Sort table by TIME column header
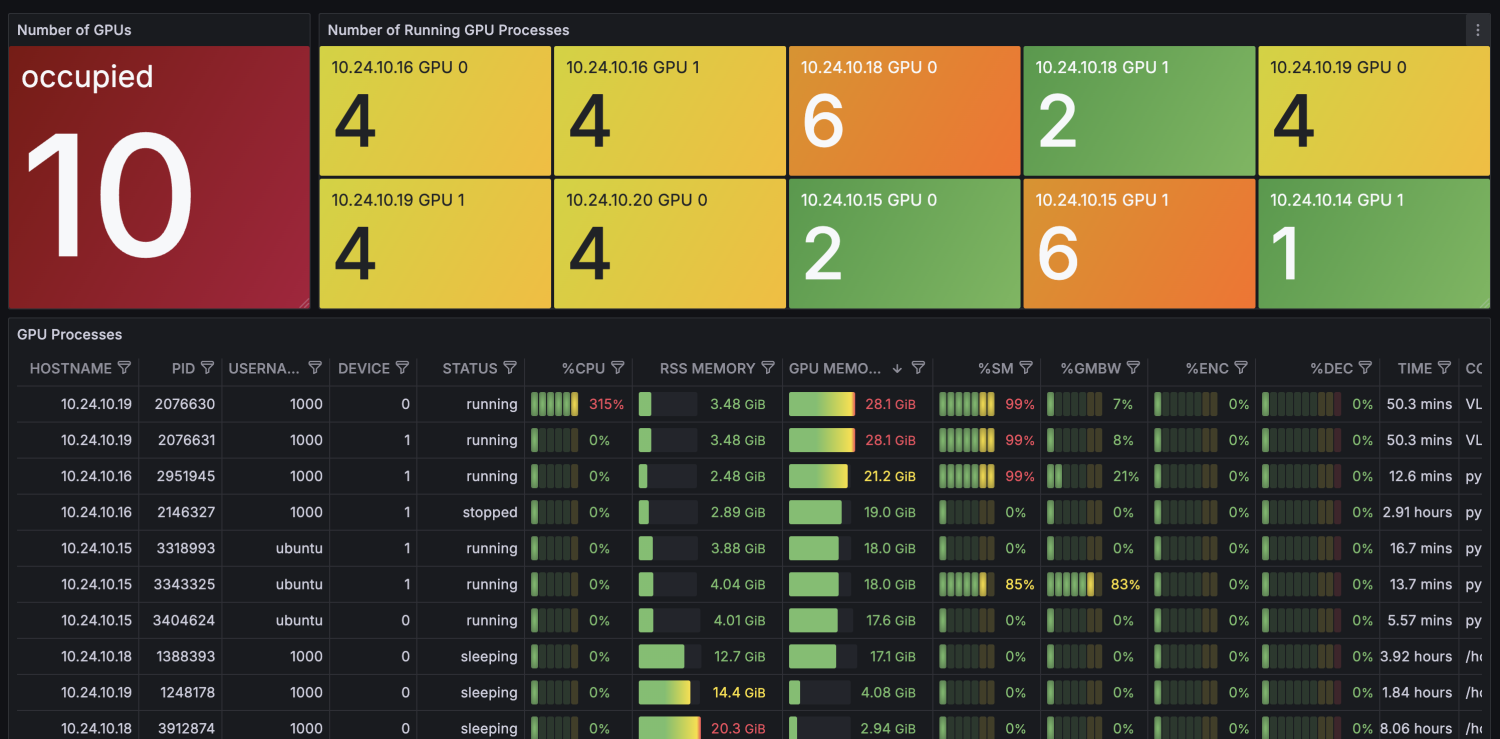 [1414, 368]
